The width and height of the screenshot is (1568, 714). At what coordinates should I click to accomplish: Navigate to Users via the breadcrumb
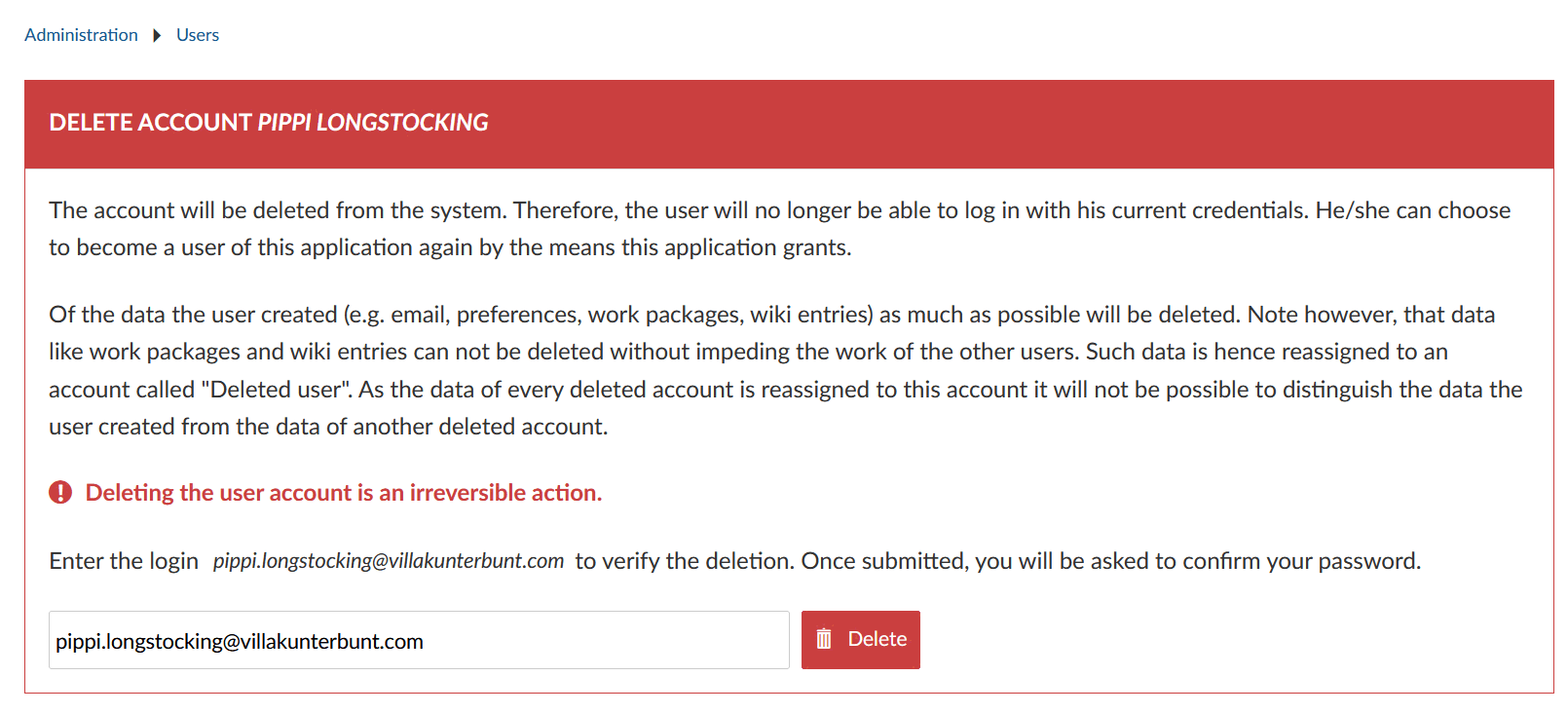pos(197,35)
